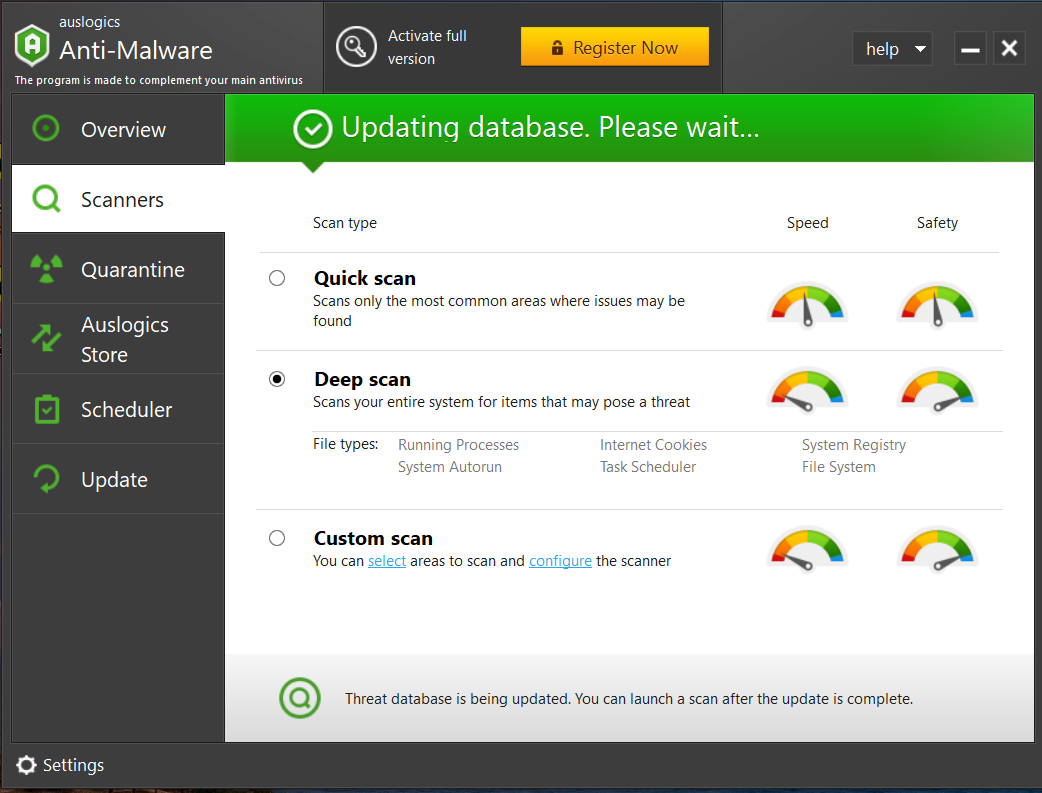Click the Register Now button
The image size is (1042, 793).
tap(615, 47)
